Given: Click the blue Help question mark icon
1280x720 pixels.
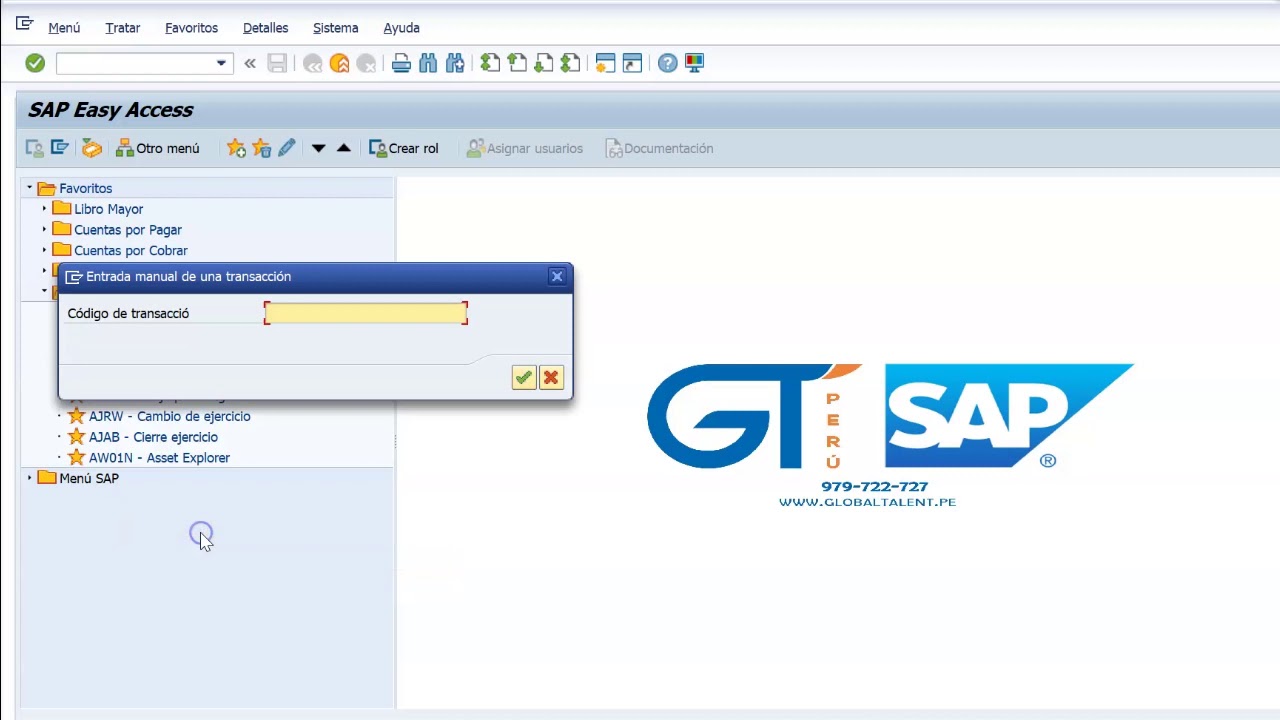Looking at the screenshot, I should click(667, 63).
